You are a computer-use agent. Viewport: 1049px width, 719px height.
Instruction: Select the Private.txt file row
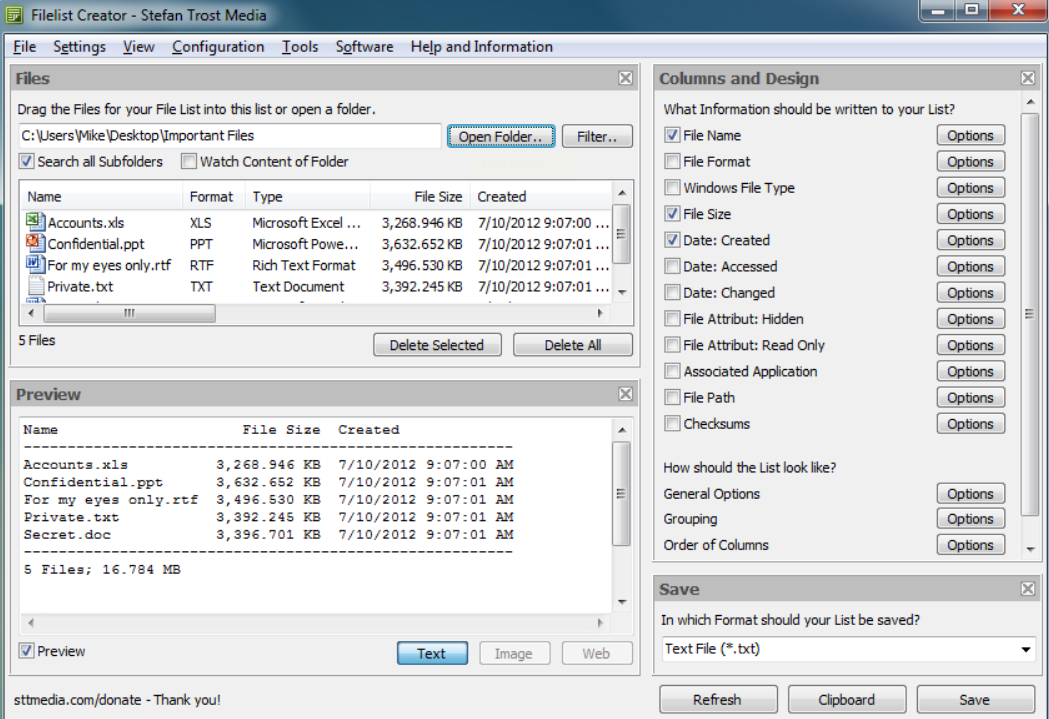coord(316,286)
